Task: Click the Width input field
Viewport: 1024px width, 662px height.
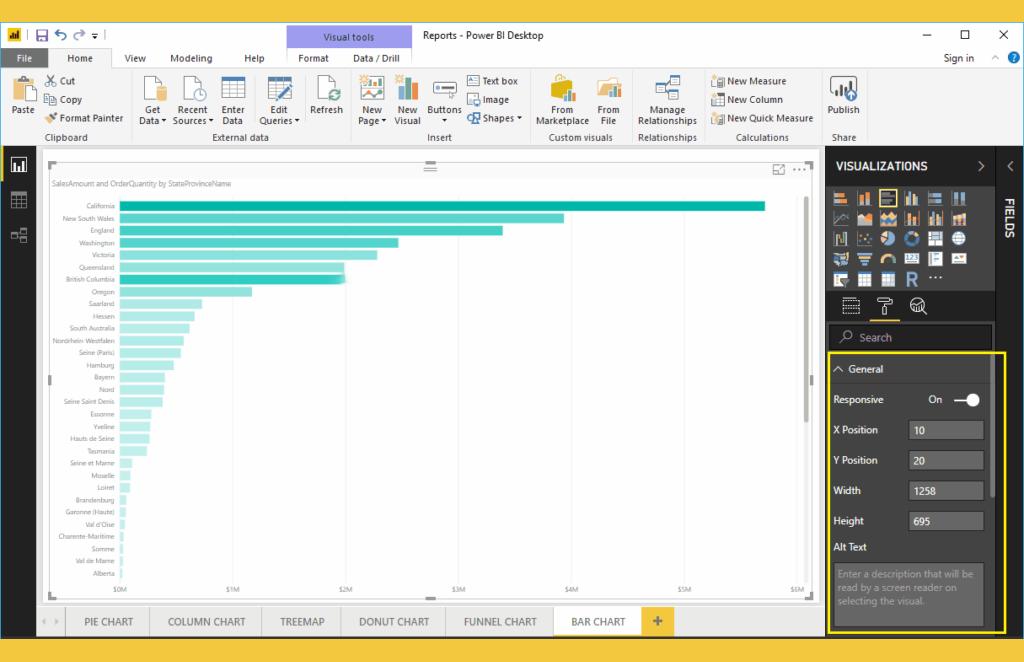Action: (x=946, y=491)
